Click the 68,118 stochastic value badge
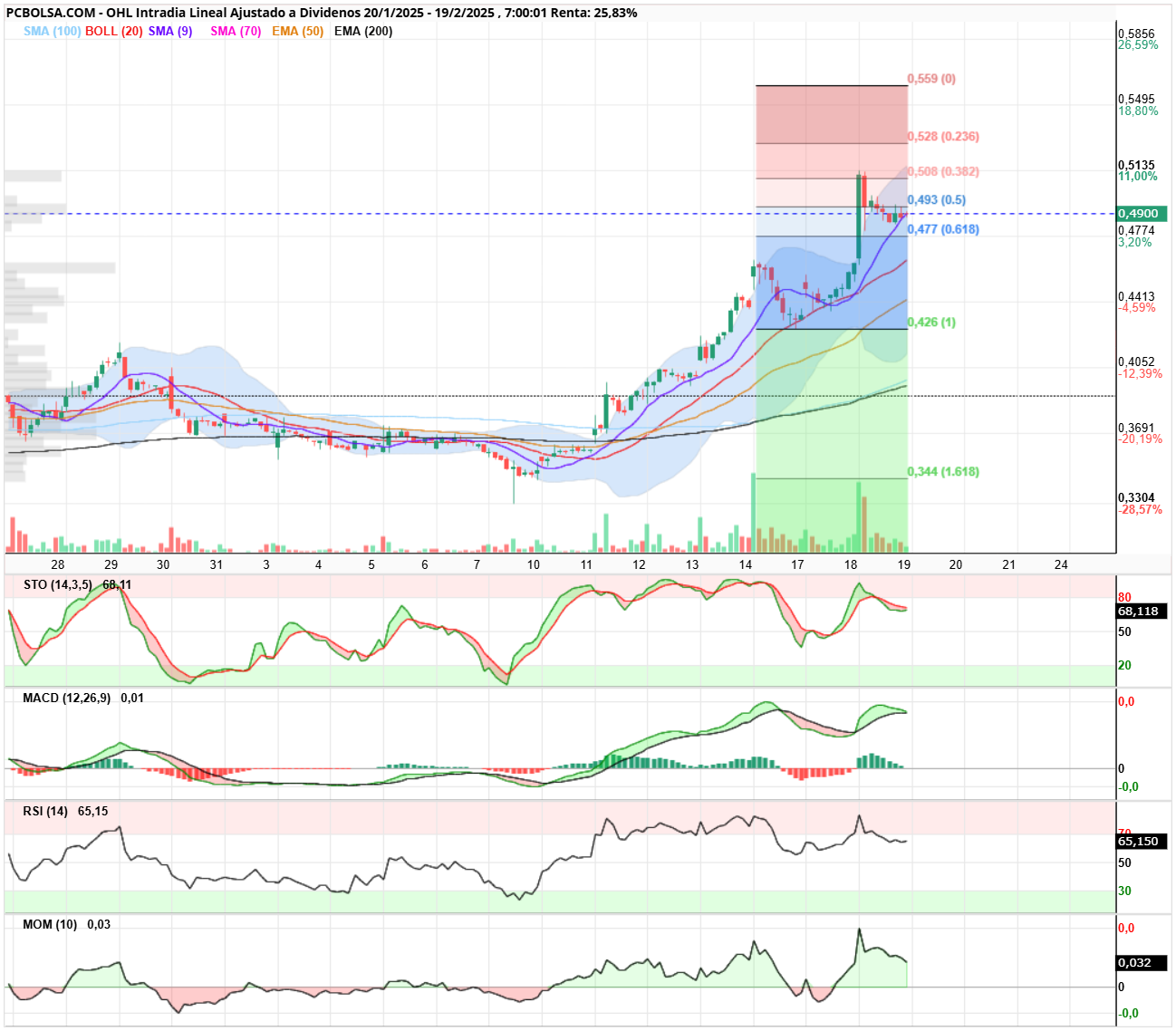This screenshot has height=1031, width=1176. [1142, 612]
